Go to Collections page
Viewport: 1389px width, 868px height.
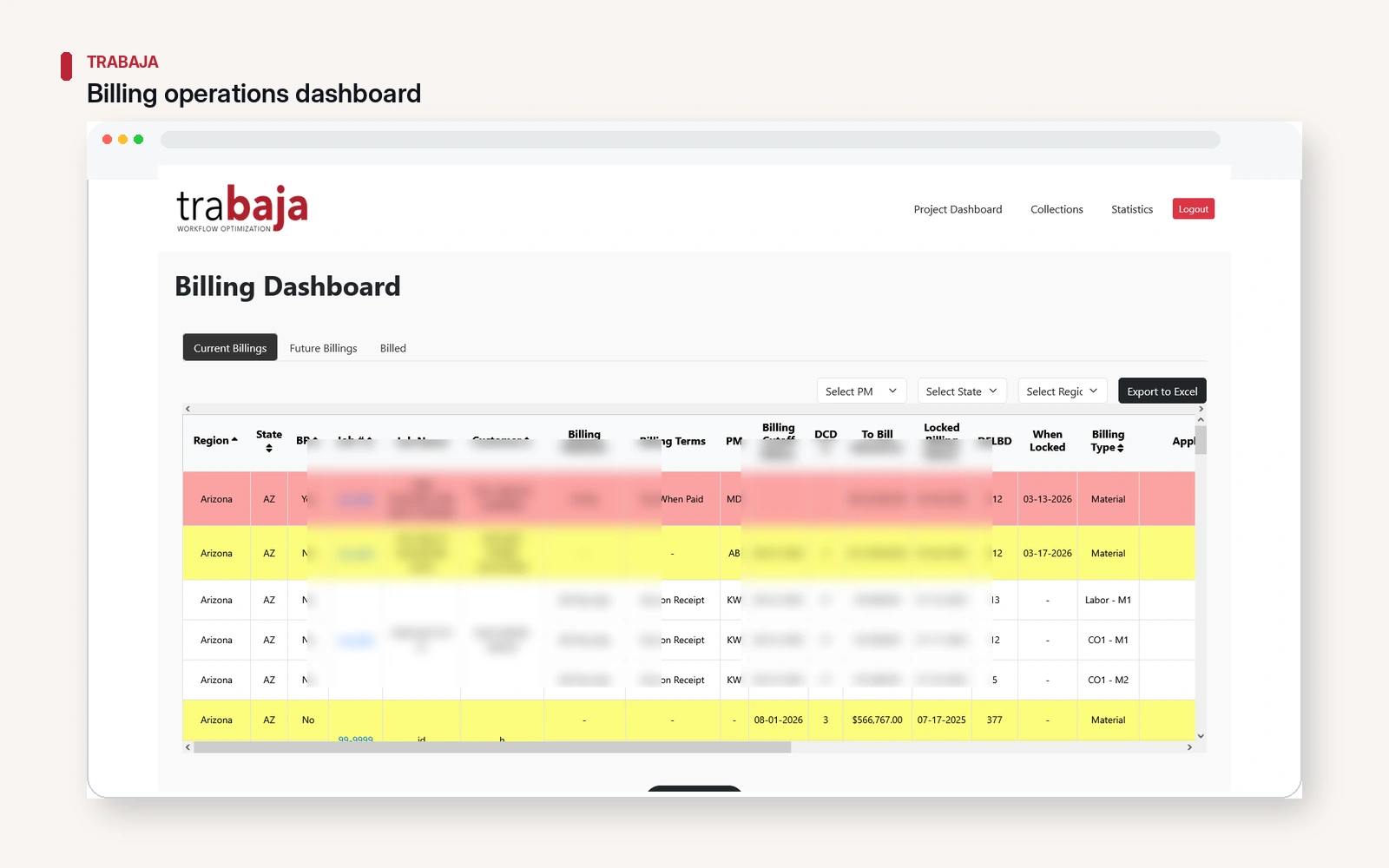1057,209
